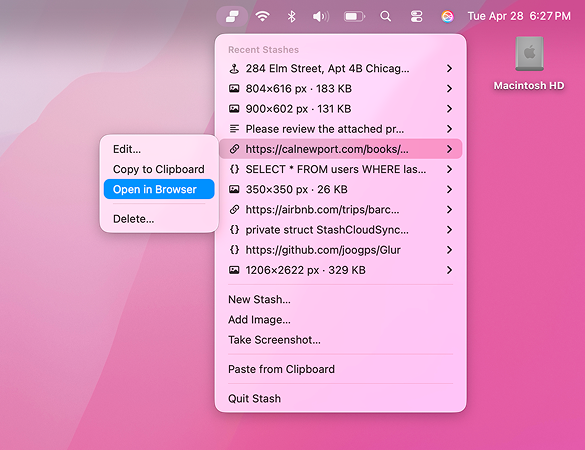Expand submenu arrow for airbnb.com stash
585x450 pixels.
pos(449,209)
